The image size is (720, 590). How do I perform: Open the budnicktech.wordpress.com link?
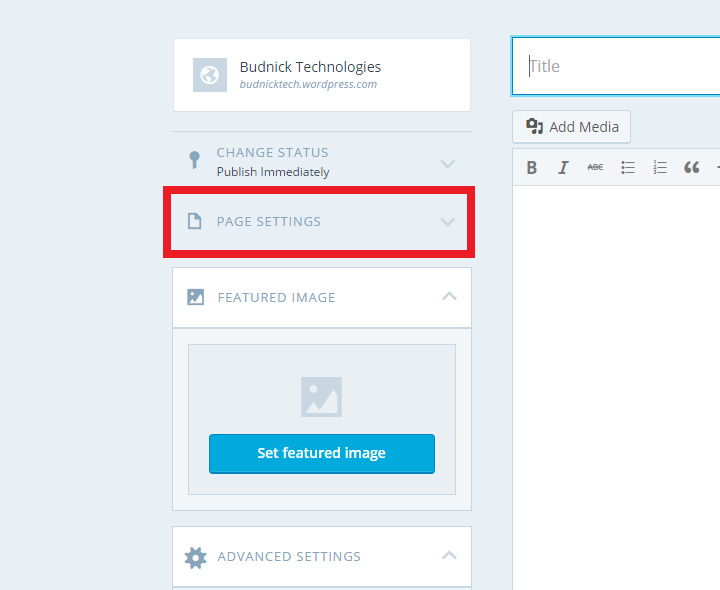pyautogui.click(x=308, y=84)
